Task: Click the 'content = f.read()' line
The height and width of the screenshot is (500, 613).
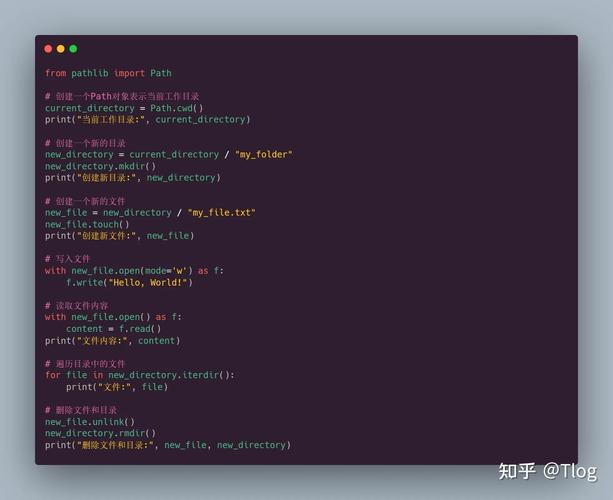Action: pos(113,328)
